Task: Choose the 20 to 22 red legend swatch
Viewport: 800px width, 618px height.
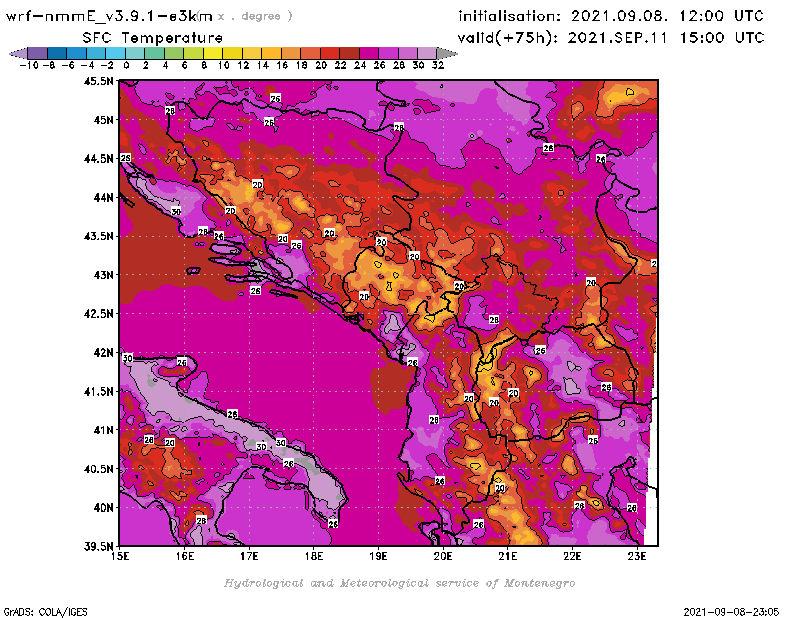Action: coord(330,53)
